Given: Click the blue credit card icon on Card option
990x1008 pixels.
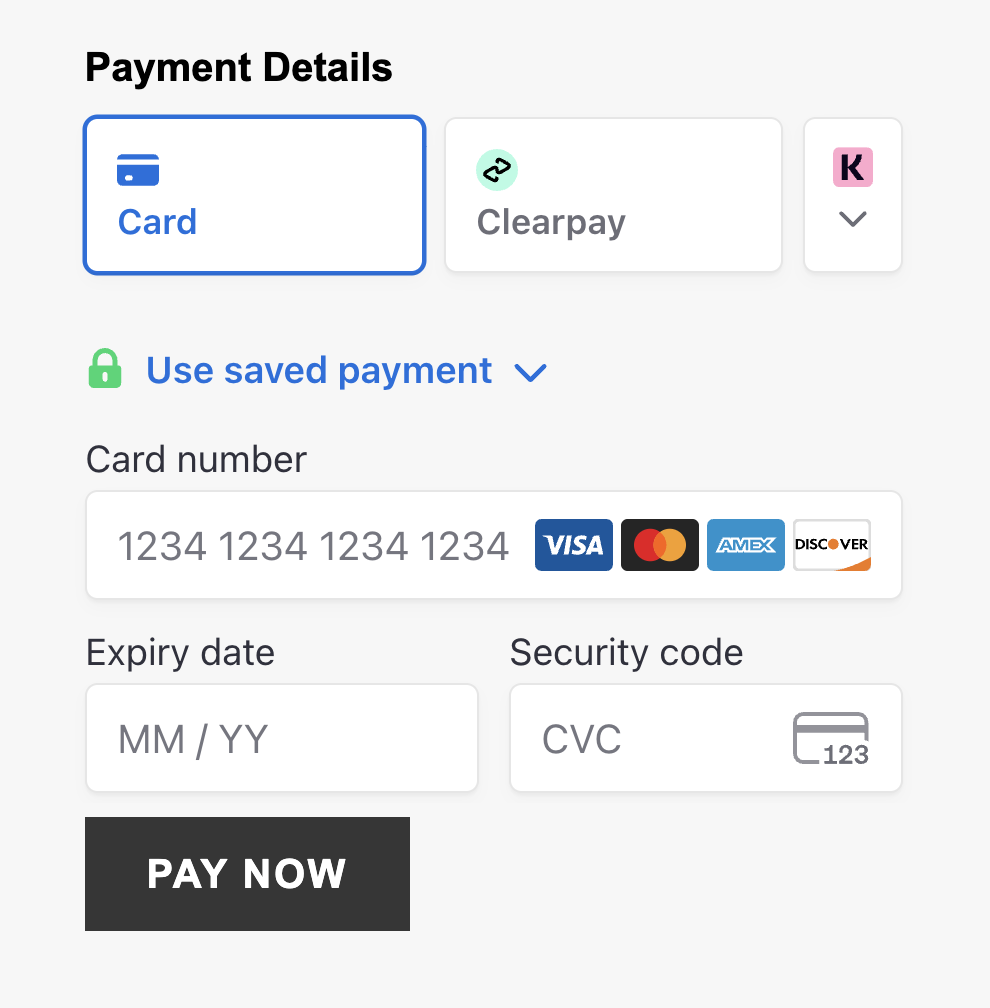Looking at the screenshot, I should click(x=138, y=170).
